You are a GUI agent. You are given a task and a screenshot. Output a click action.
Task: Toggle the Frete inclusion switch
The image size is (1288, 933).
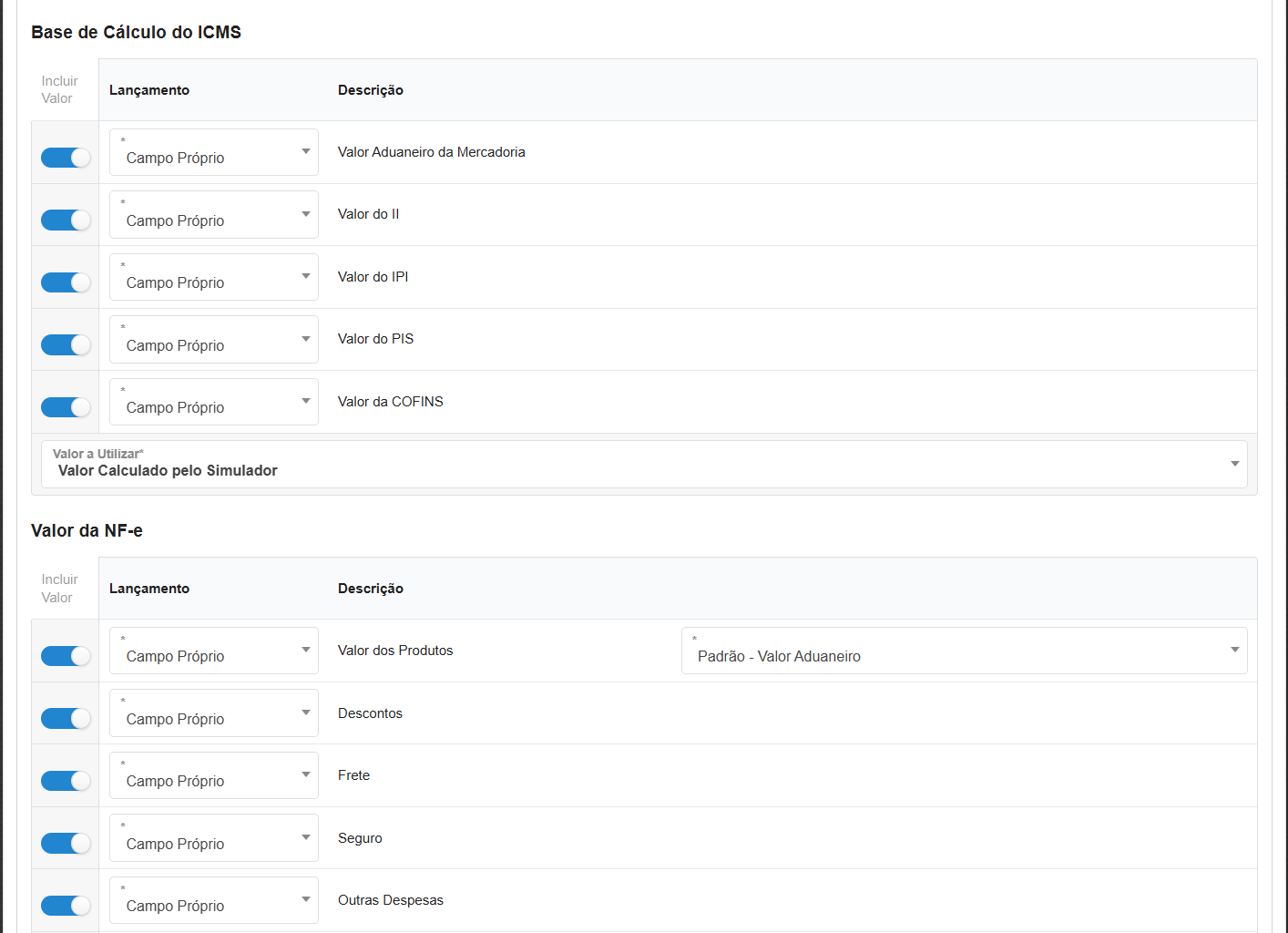pos(66,781)
